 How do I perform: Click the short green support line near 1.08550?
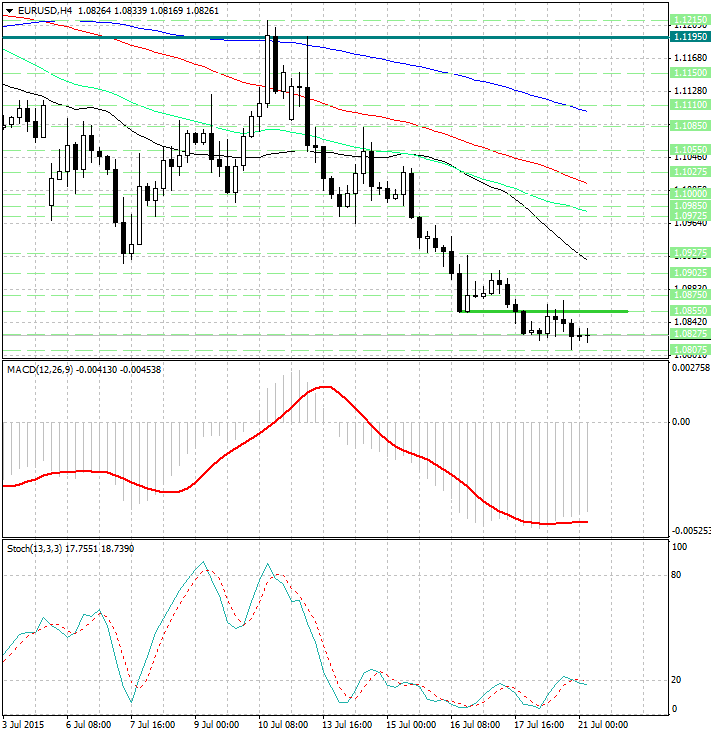click(543, 311)
